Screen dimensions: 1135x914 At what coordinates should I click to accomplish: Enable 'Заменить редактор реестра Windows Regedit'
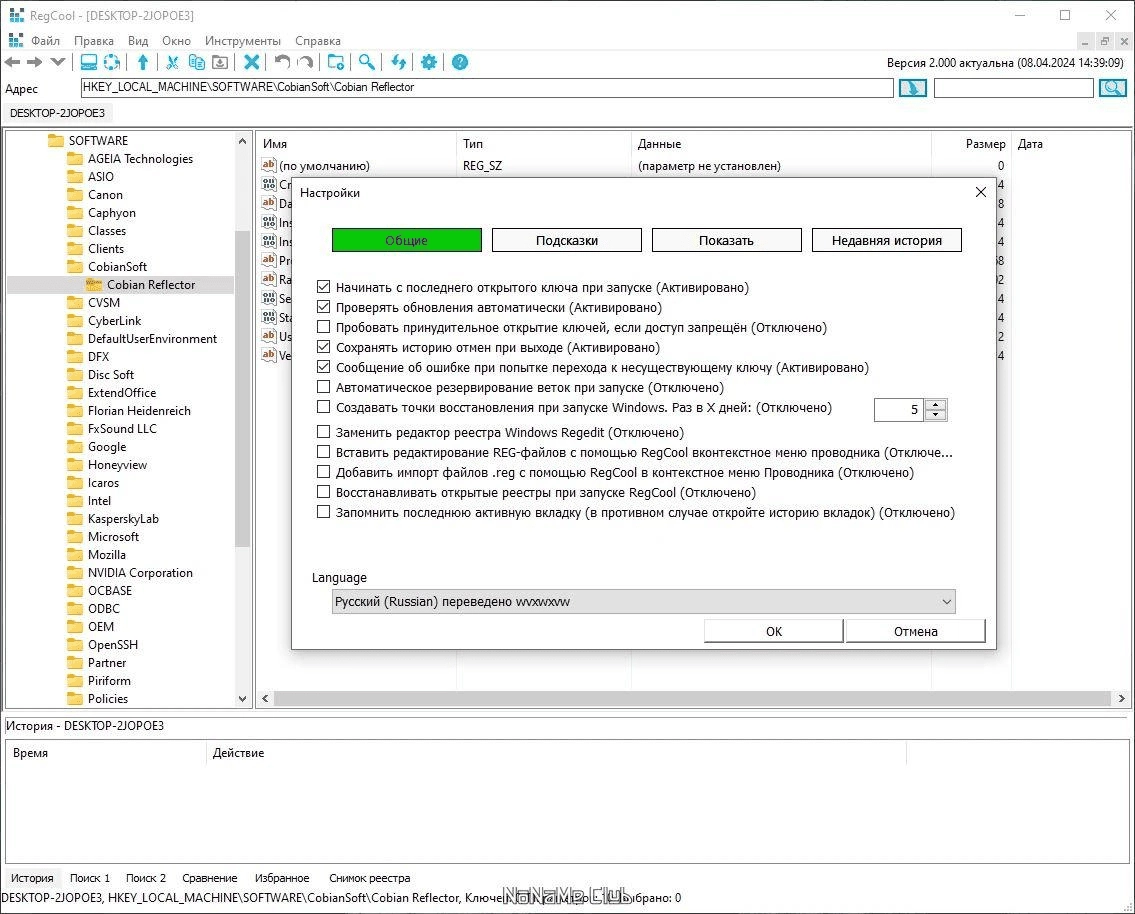click(324, 432)
